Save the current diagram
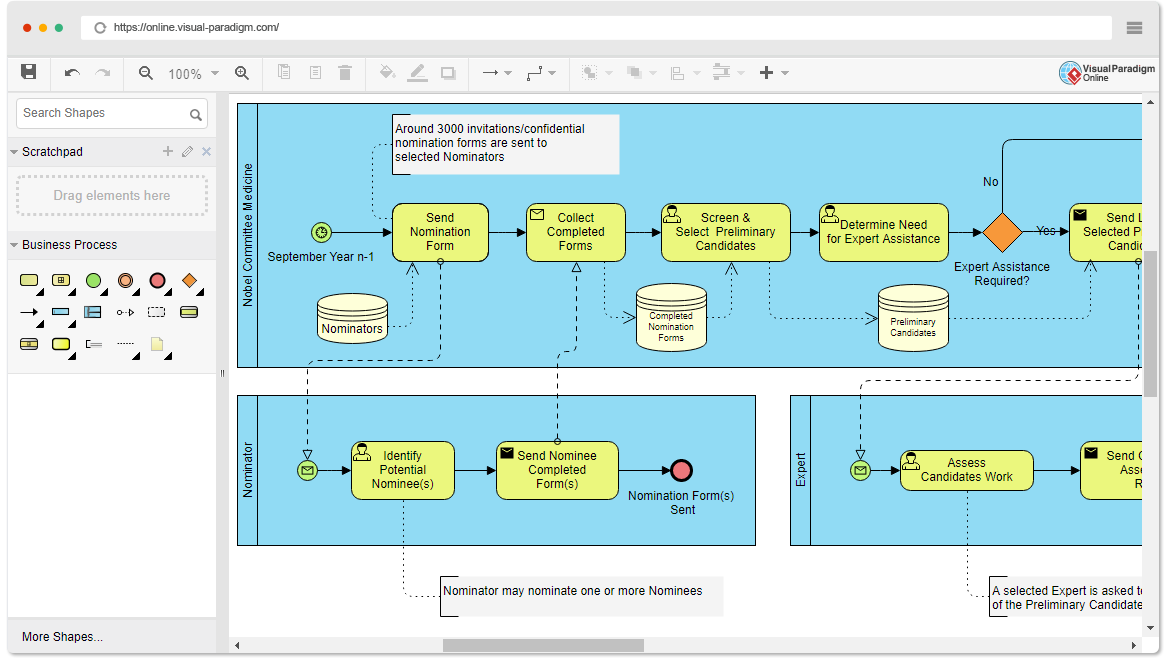The height and width of the screenshot is (665, 1170). [x=28, y=72]
